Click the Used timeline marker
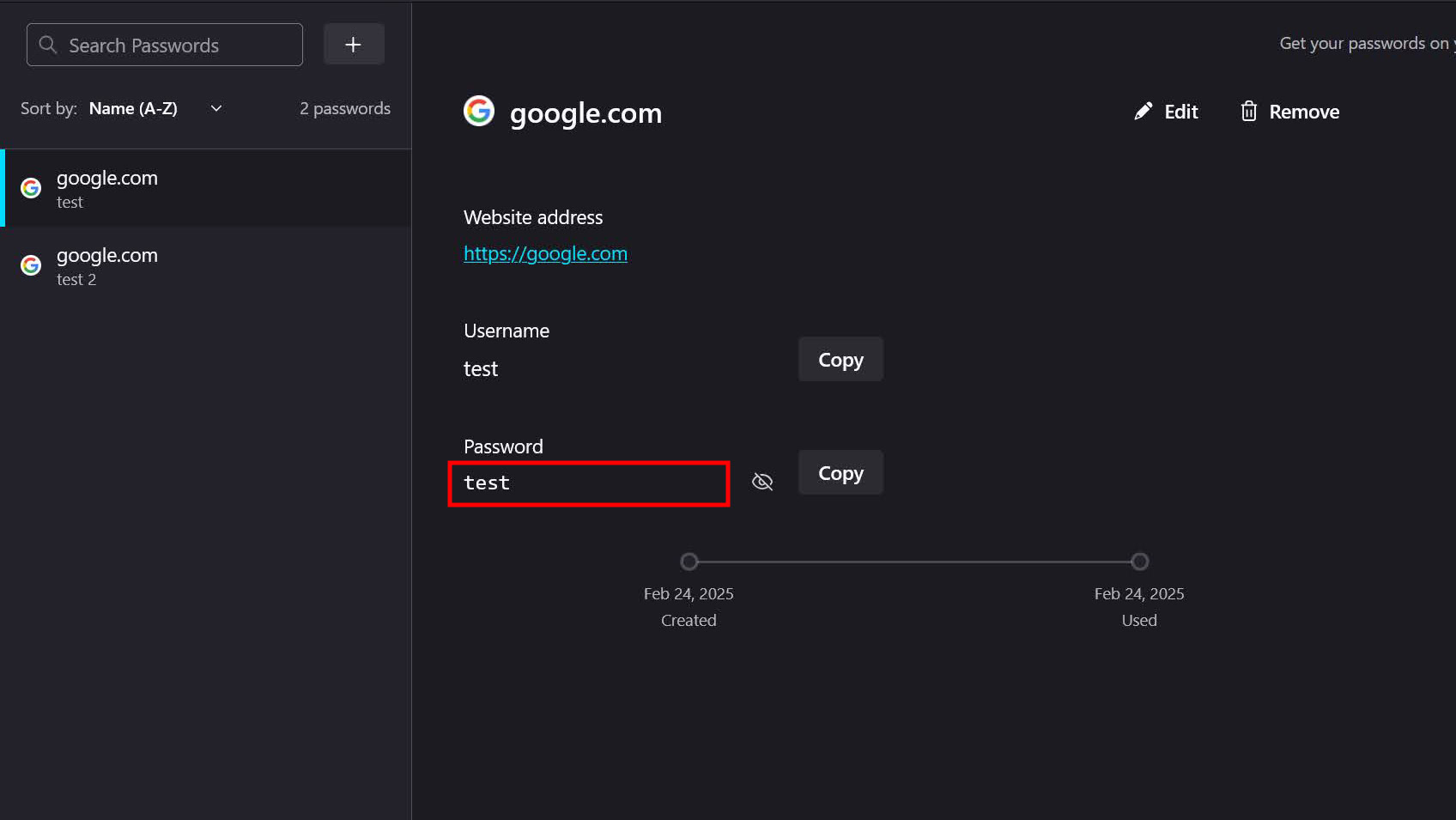1456x820 pixels. pyautogui.click(x=1139, y=562)
